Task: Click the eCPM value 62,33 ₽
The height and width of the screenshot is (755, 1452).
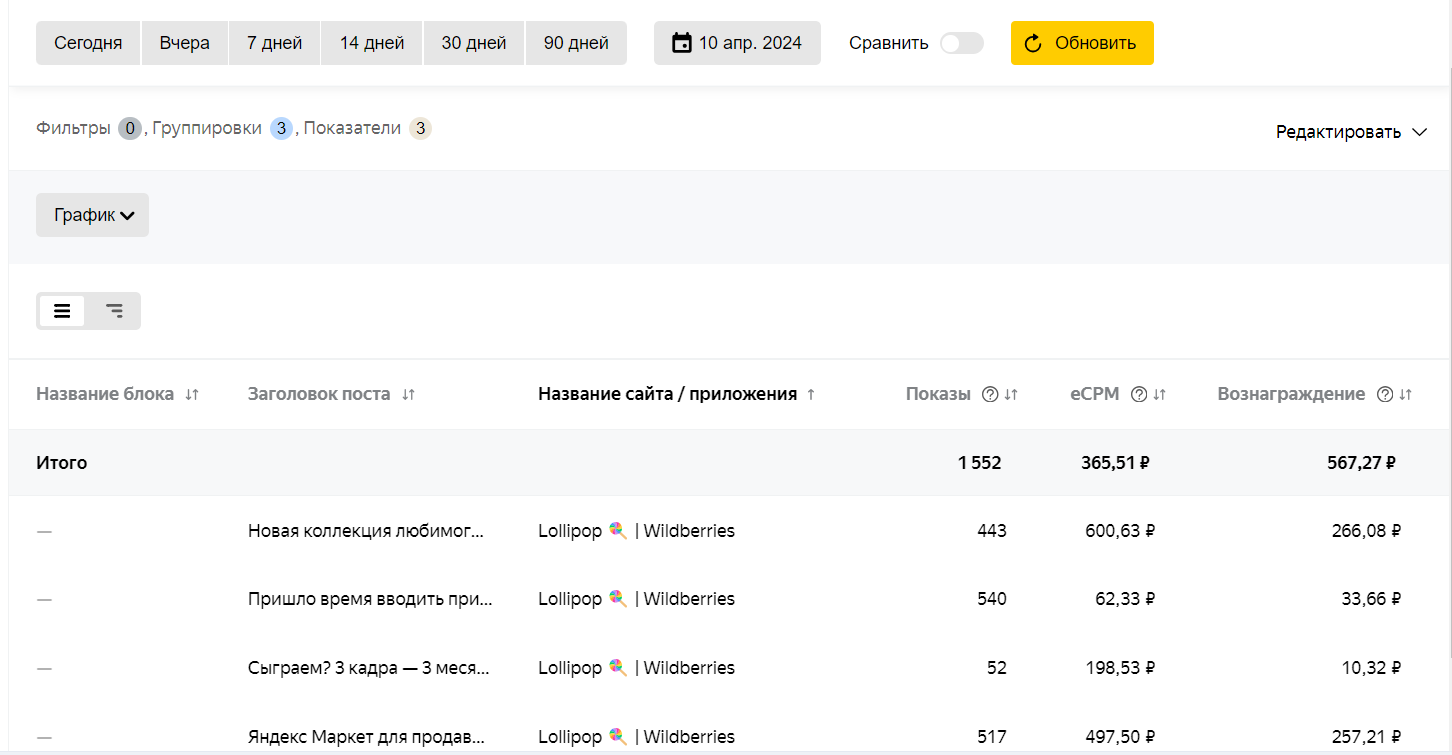Action: tap(1126, 599)
